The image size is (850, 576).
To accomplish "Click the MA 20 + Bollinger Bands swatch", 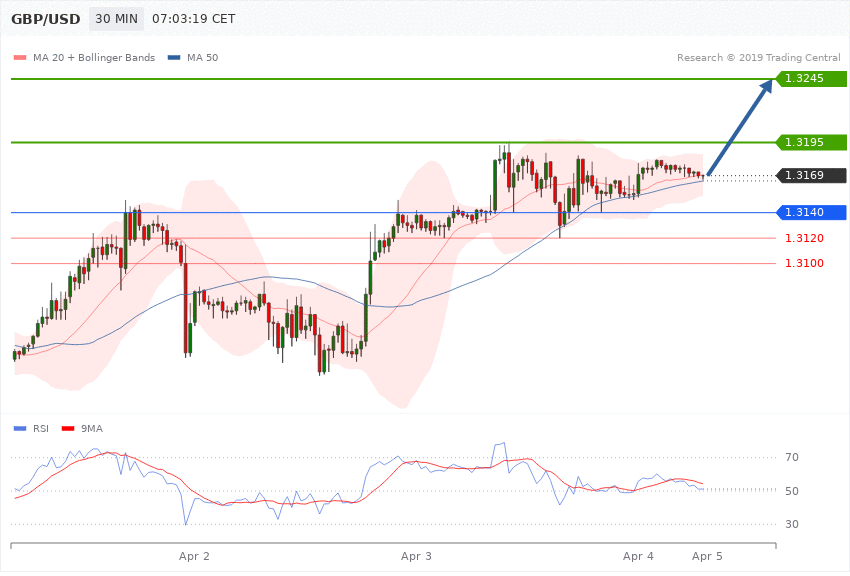I will coord(20,57).
